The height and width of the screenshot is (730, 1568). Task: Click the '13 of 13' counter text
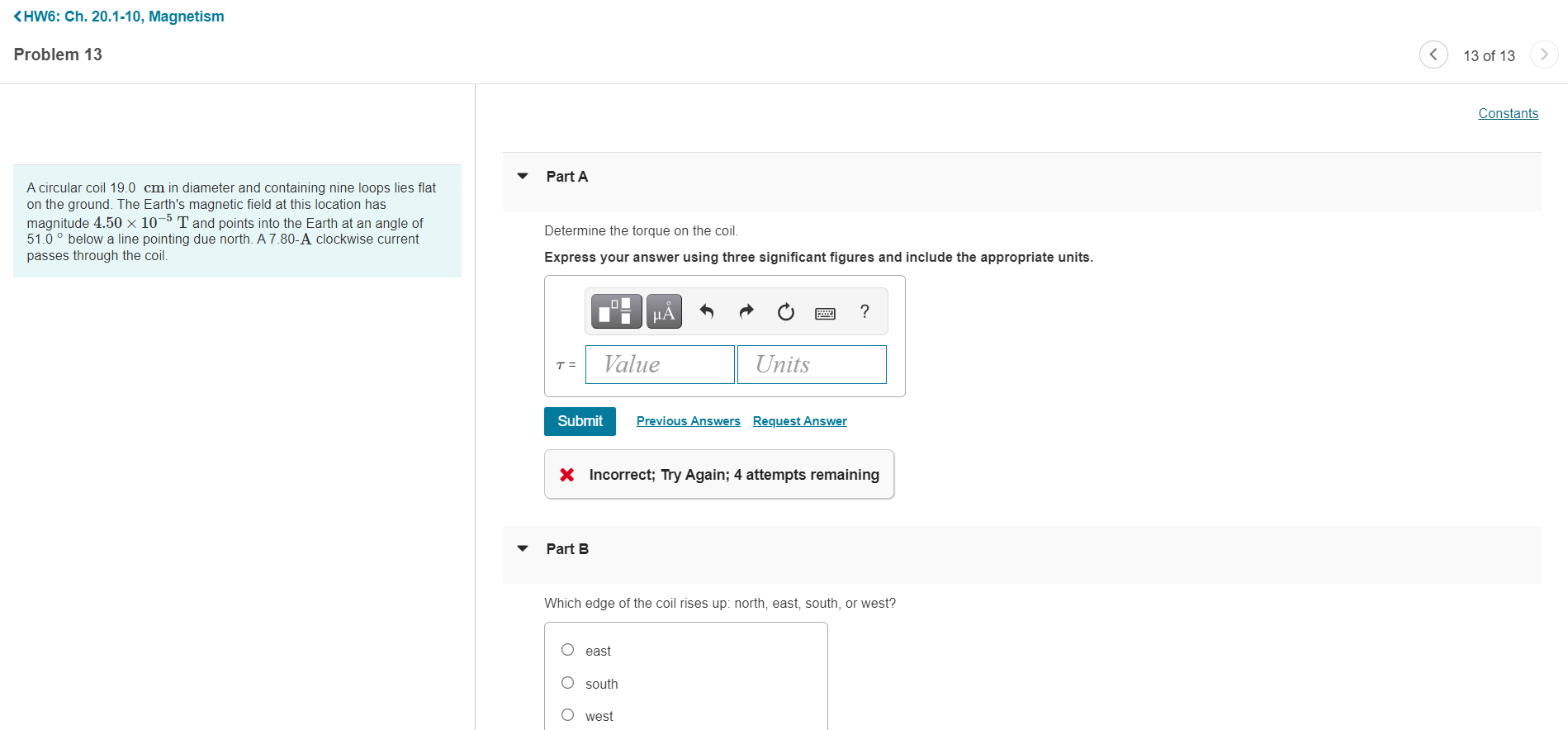point(1489,55)
